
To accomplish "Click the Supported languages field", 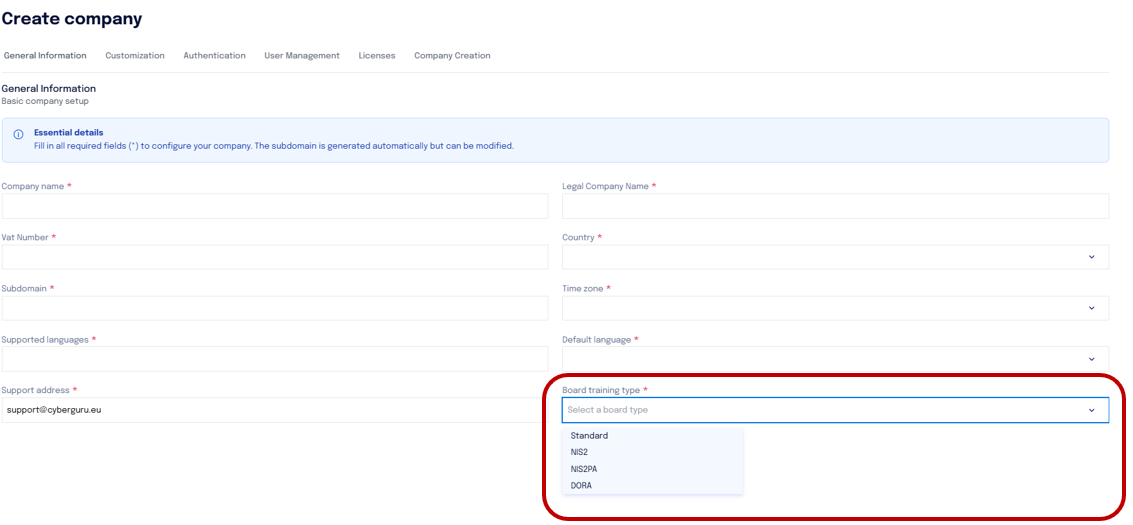I will pos(275,359).
